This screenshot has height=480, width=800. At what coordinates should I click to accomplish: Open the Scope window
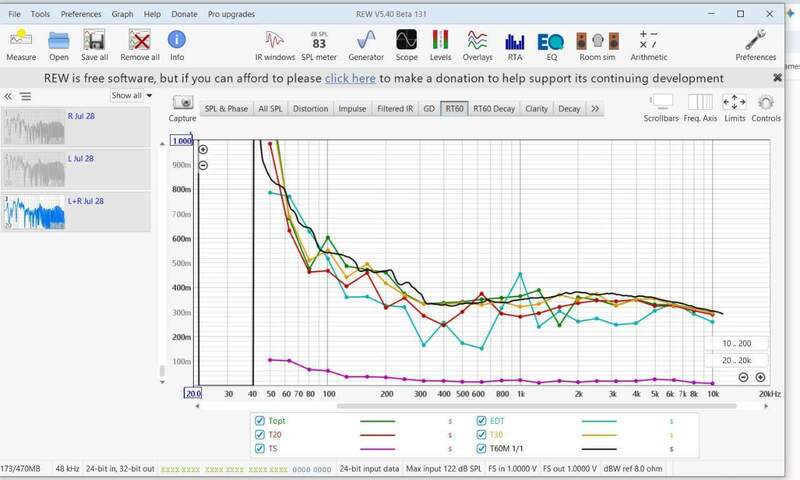pos(406,45)
